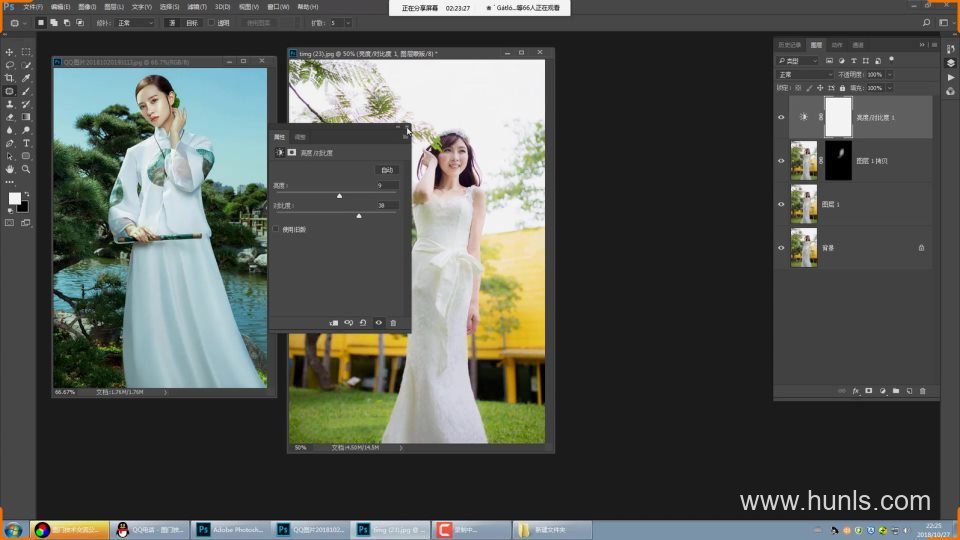The height and width of the screenshot is (540, 960).
Task: Toggle lock all on layer
Action: (842, 88)
